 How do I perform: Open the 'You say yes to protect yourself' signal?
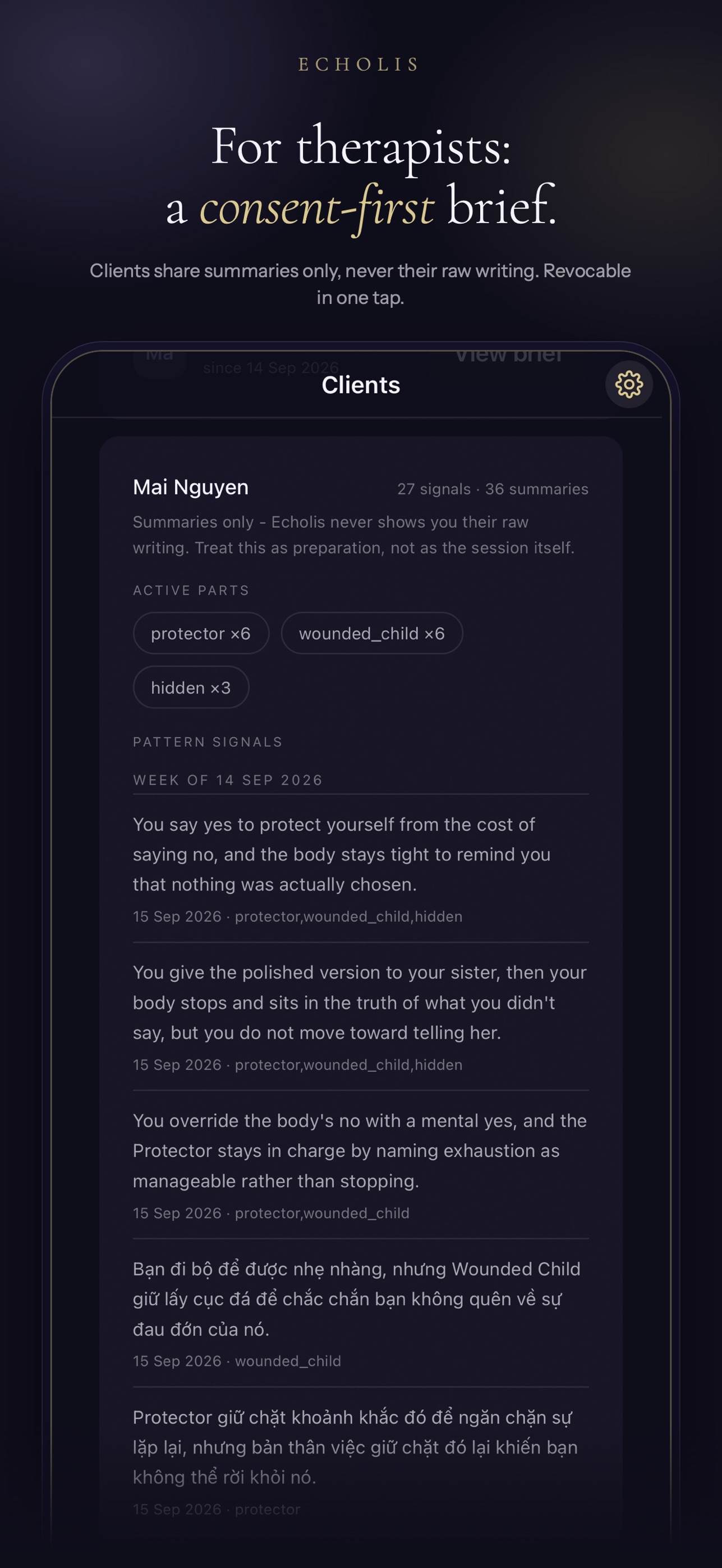pyautogui.click(x=361, y=869)
